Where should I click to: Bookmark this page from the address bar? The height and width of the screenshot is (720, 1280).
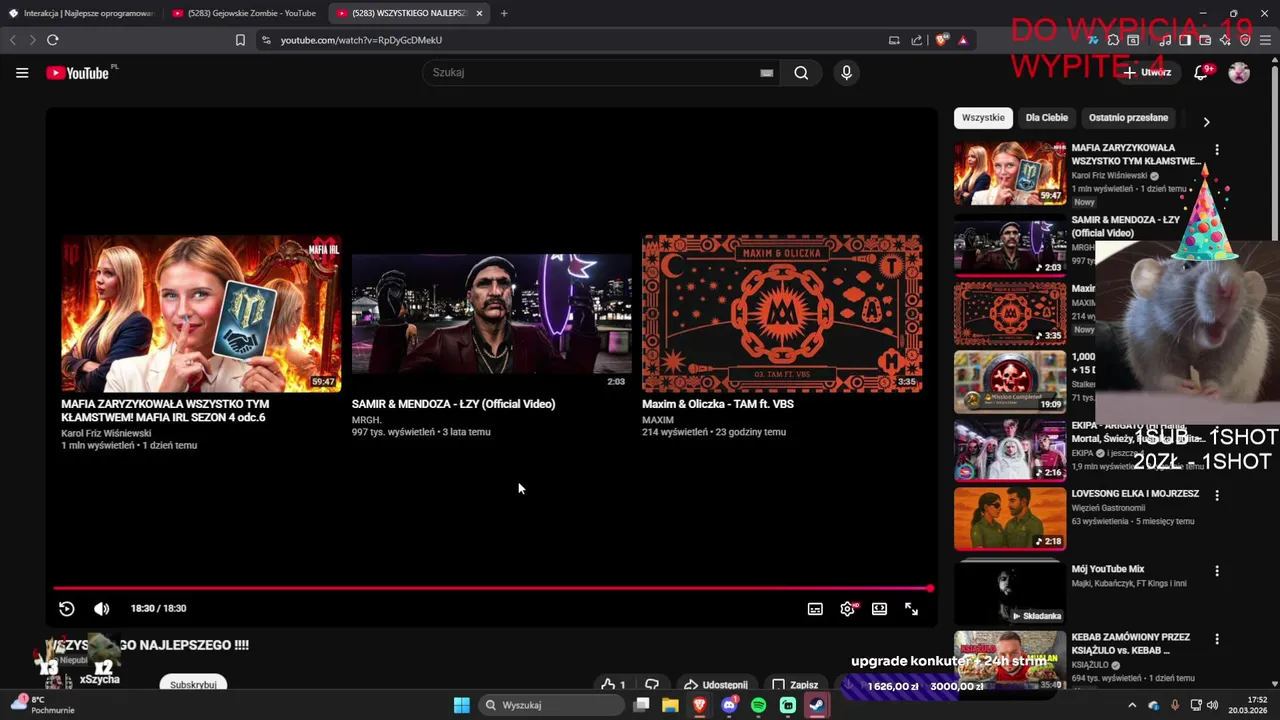point(240,40)
